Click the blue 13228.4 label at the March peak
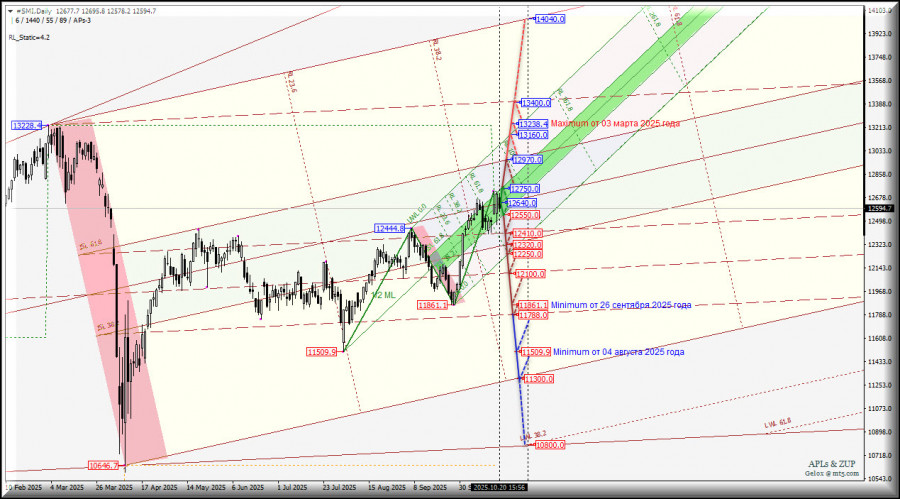Image resolution: width=900 pixels, height=499 pixels. (26, 125)
